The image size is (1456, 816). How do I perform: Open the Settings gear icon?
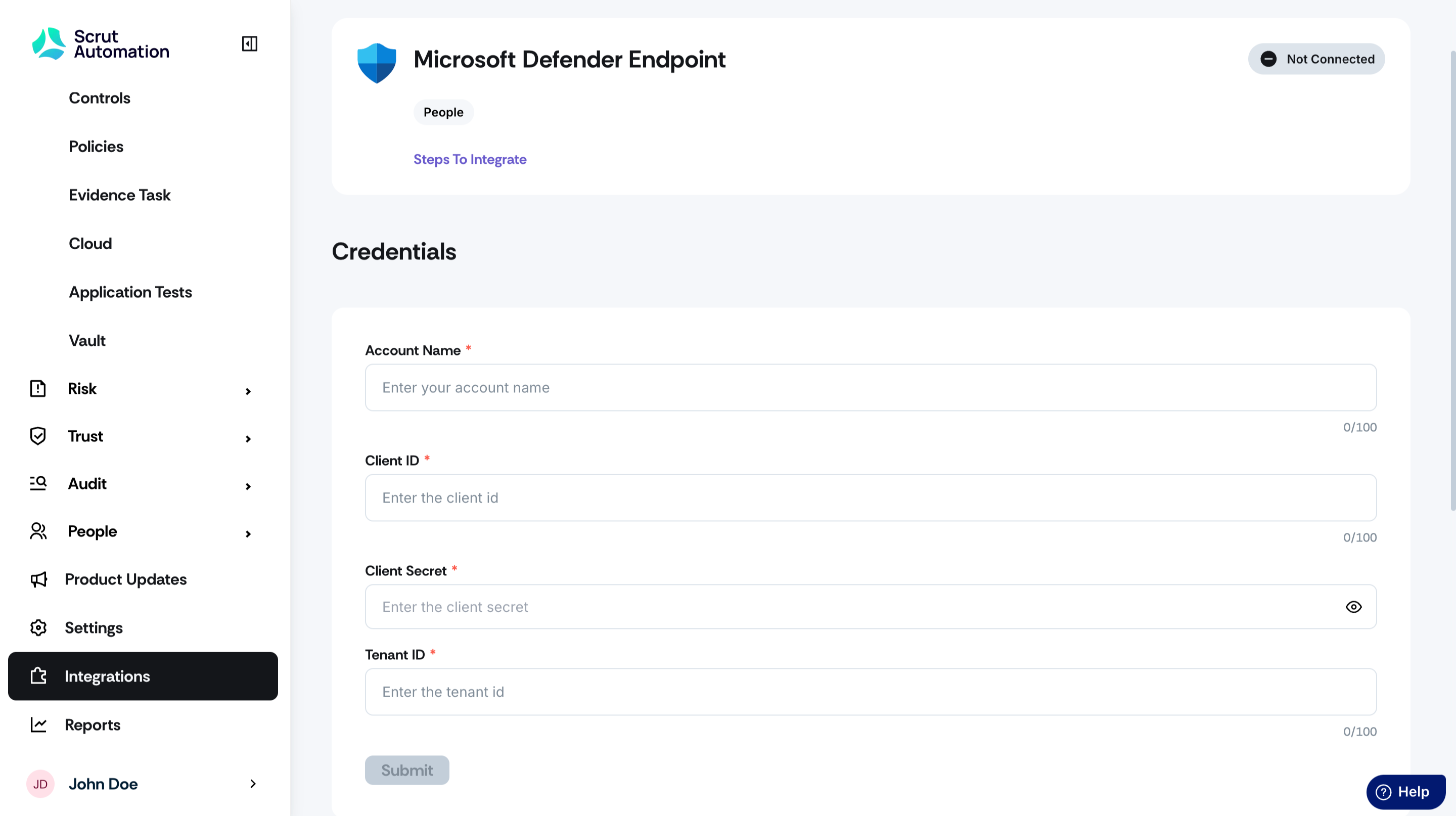click(38, 627)
